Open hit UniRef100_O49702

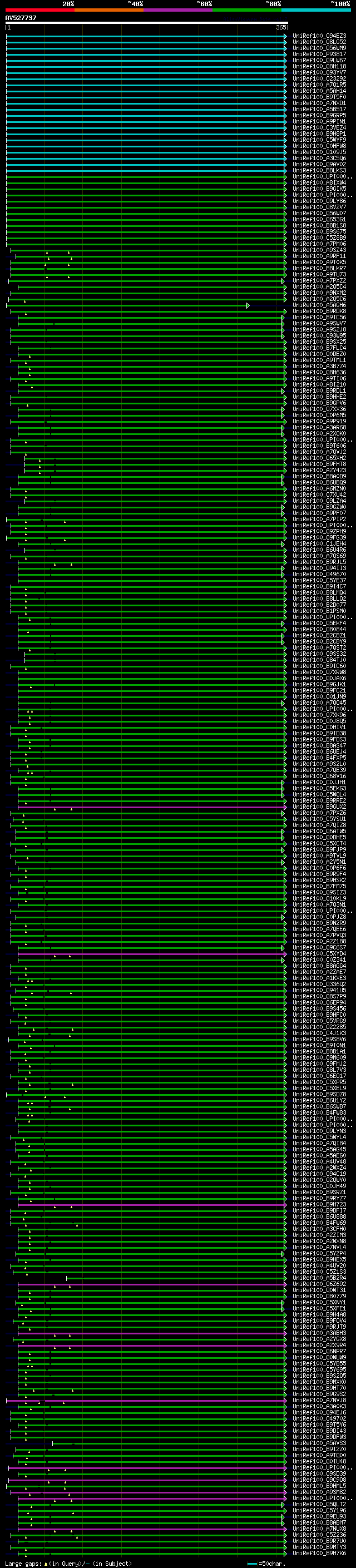point(319,1418)
